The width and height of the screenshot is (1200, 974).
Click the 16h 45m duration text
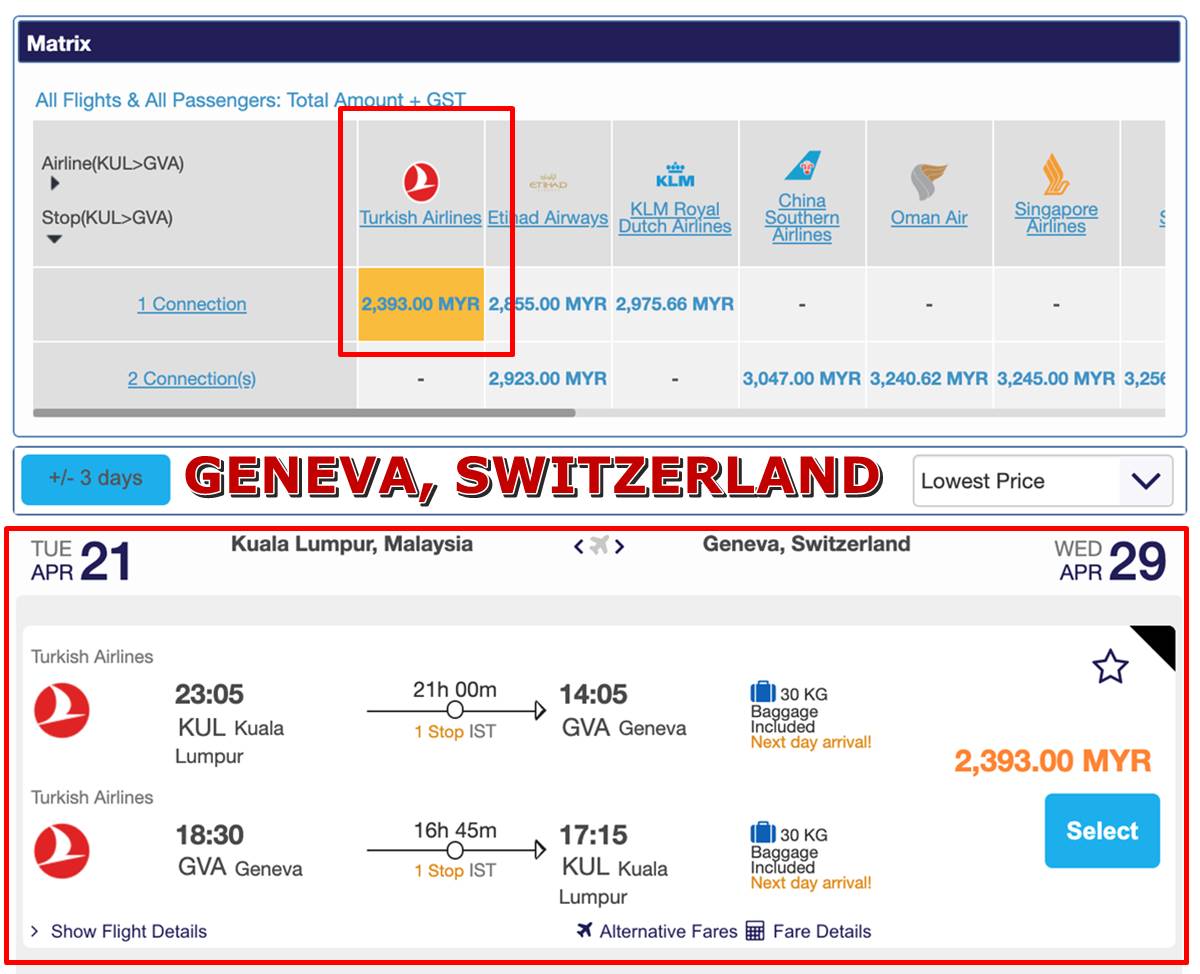coord(455,831)
